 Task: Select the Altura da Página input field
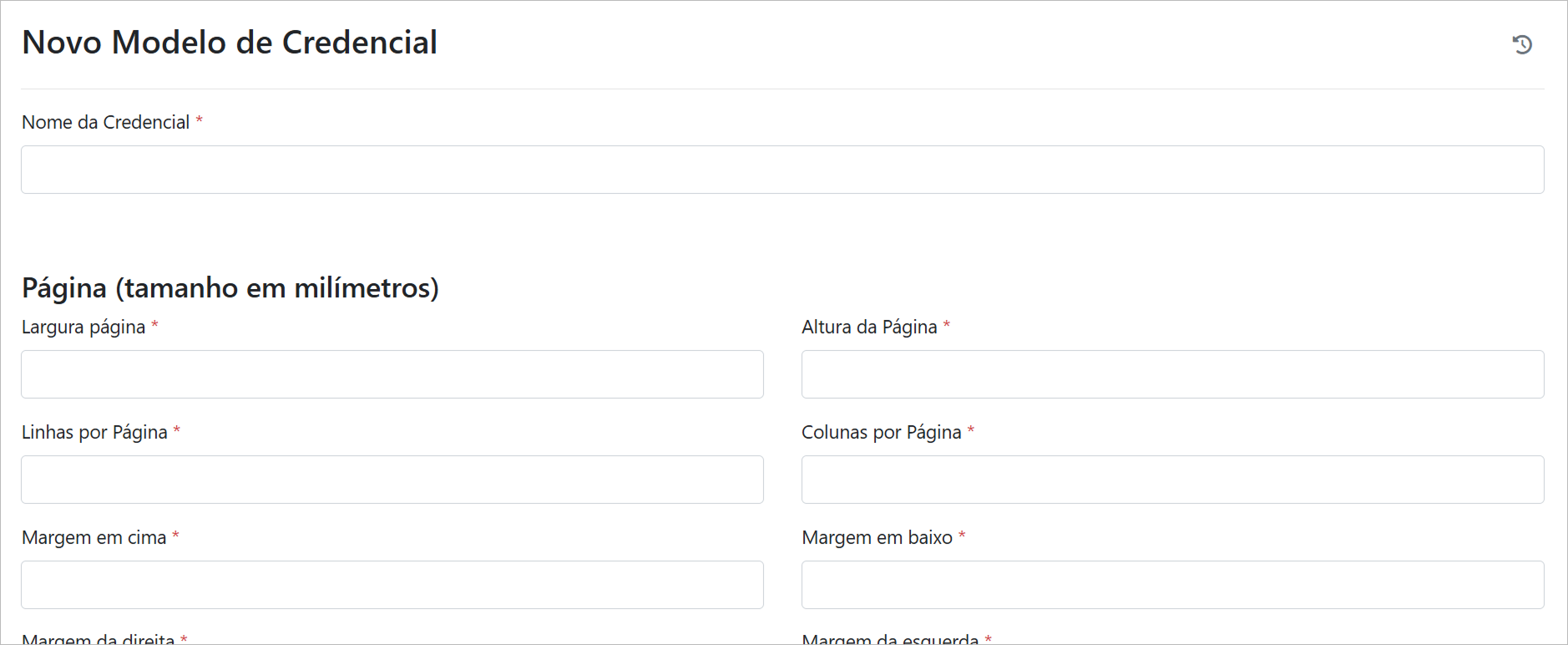click(1172, 374)
